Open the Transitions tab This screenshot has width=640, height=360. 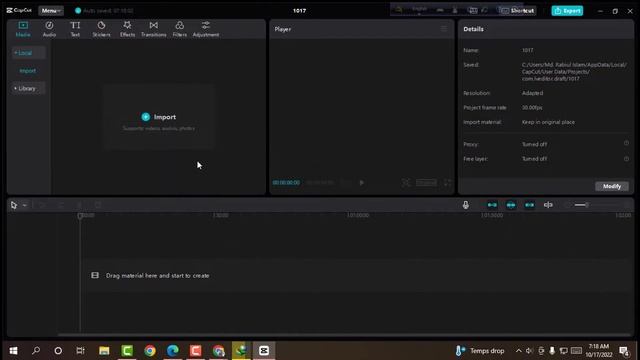click(x=153, y=29)
